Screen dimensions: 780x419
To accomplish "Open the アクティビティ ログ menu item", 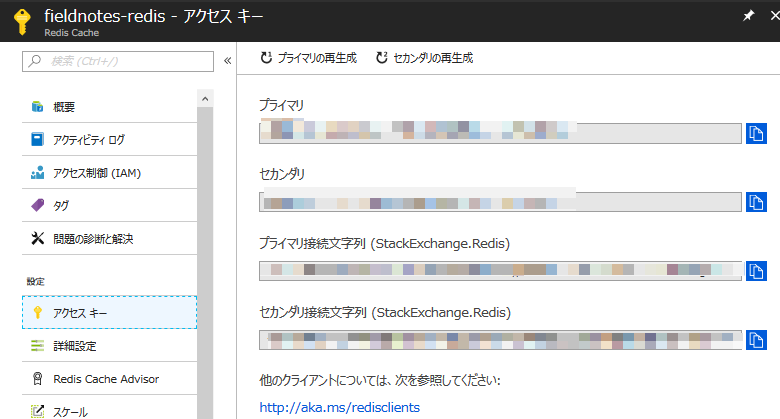I will click(109, 139).
